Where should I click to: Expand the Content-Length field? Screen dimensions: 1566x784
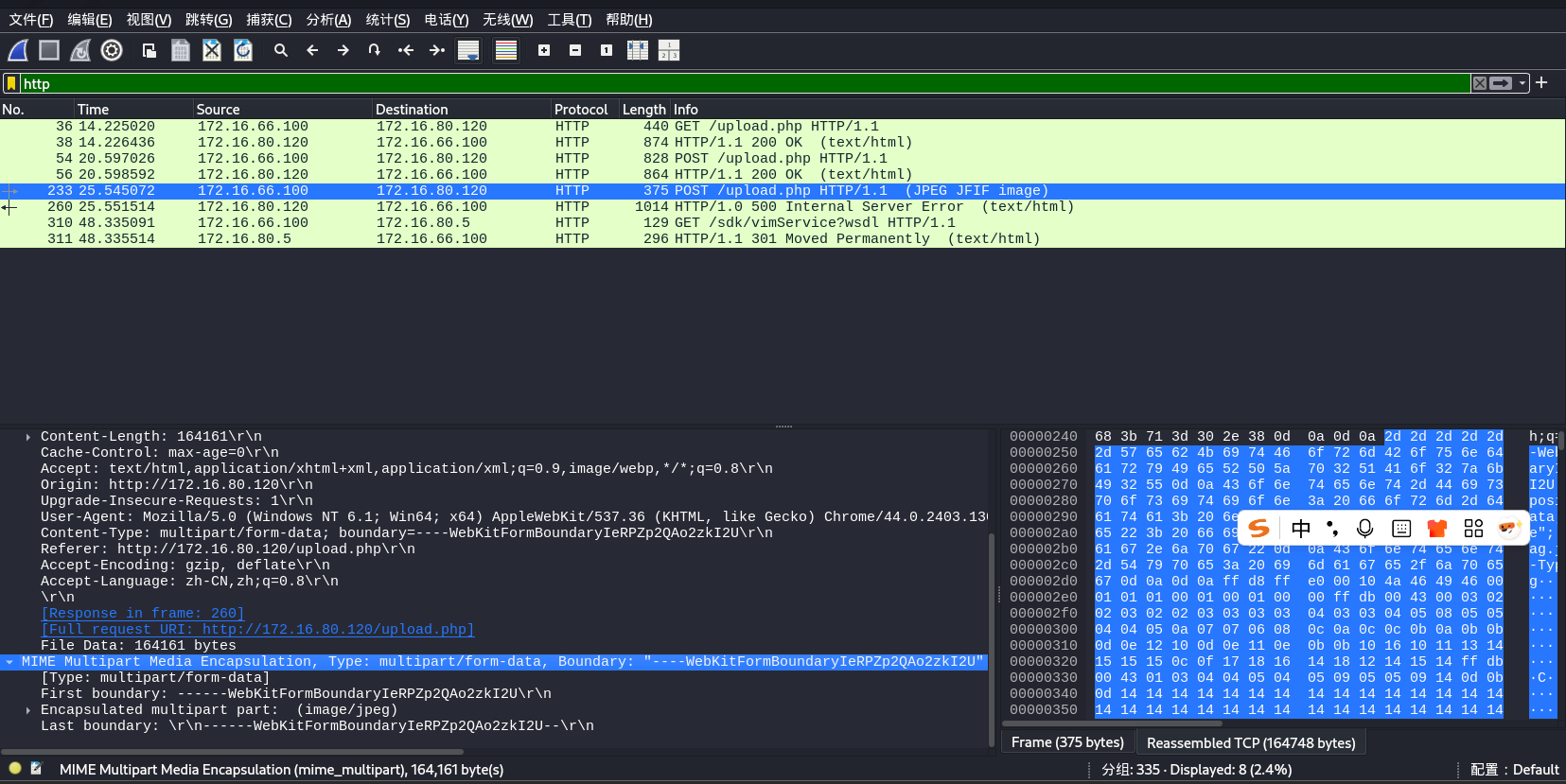point(28,437)
